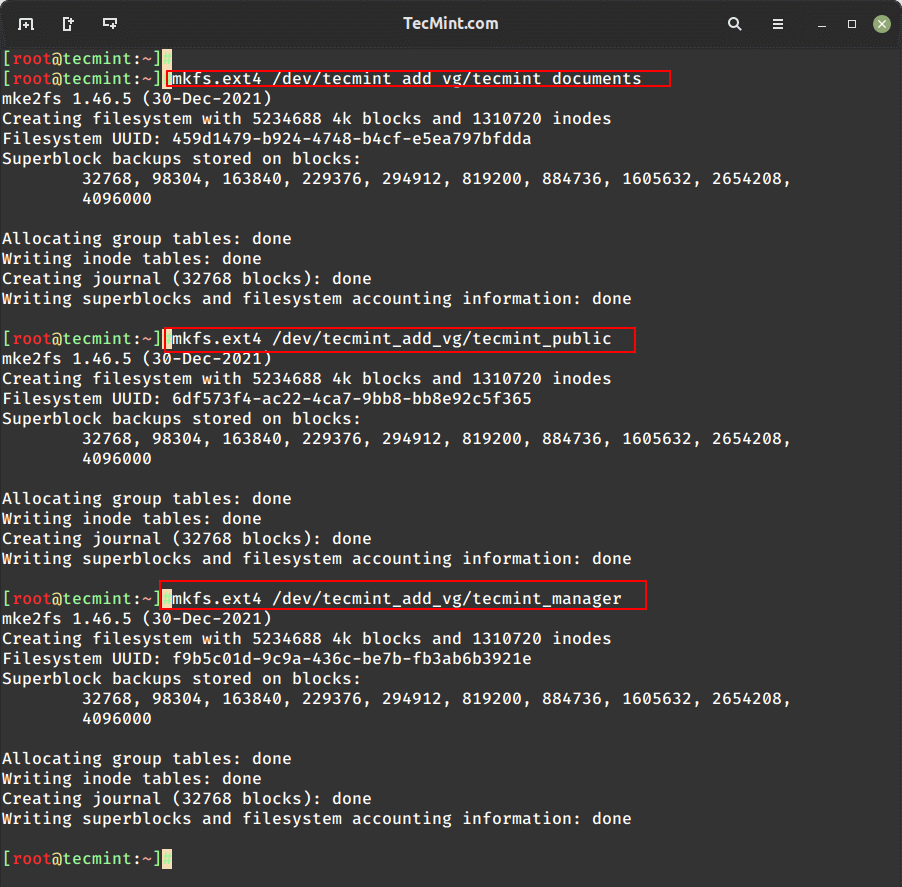The width and height of the screenshot is (902, 887).
Task: Open the hamburger menu
Action: (778, 23)
